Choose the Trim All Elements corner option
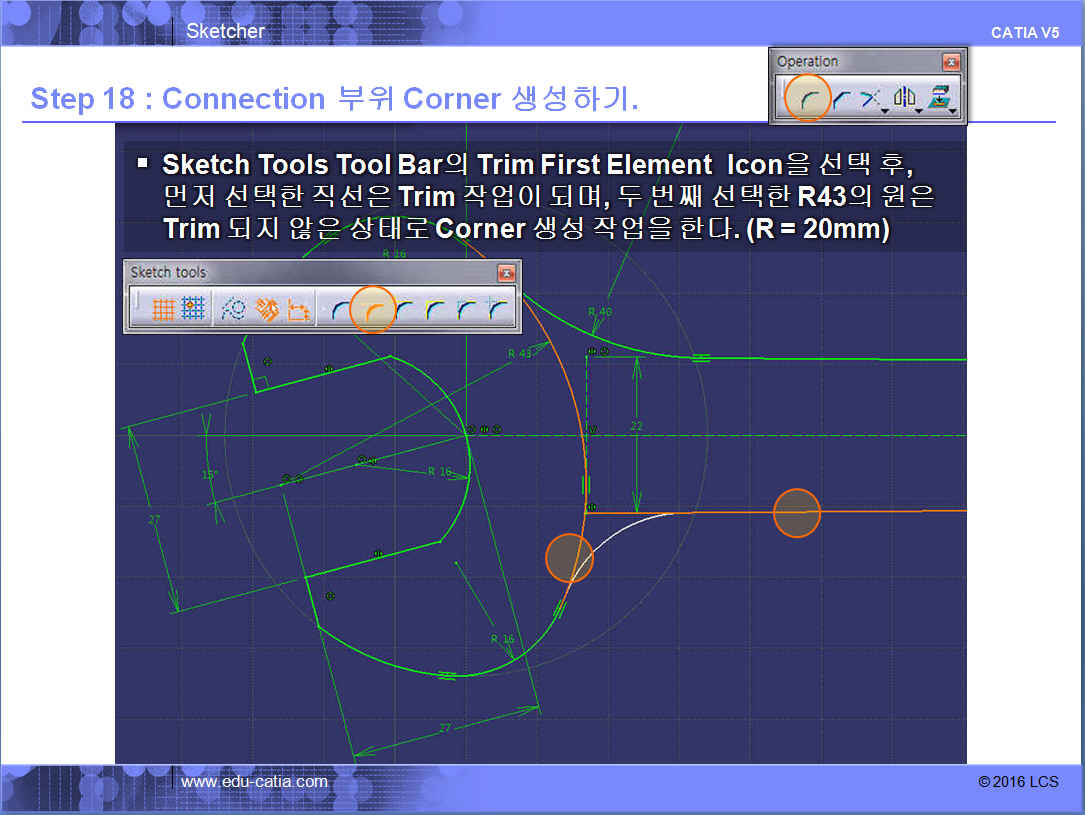The height and width of the screenshot is (815, 1085). point(343,310)
